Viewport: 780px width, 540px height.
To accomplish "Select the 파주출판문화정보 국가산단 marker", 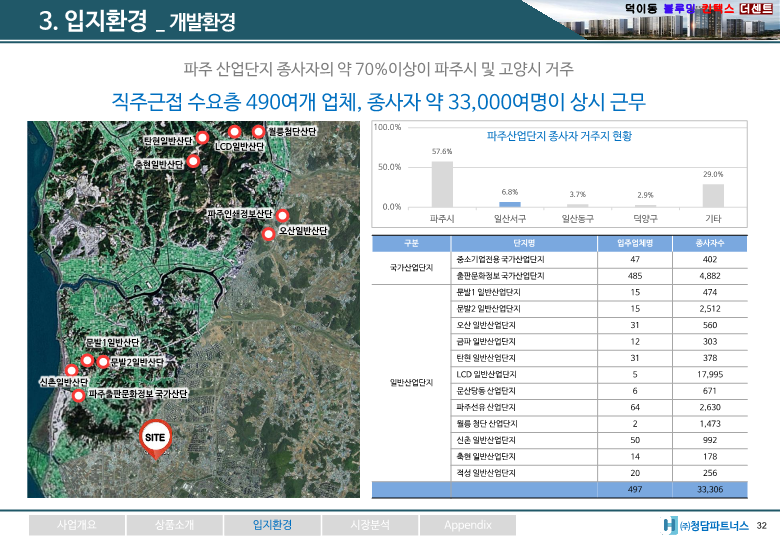I will 78,395.
